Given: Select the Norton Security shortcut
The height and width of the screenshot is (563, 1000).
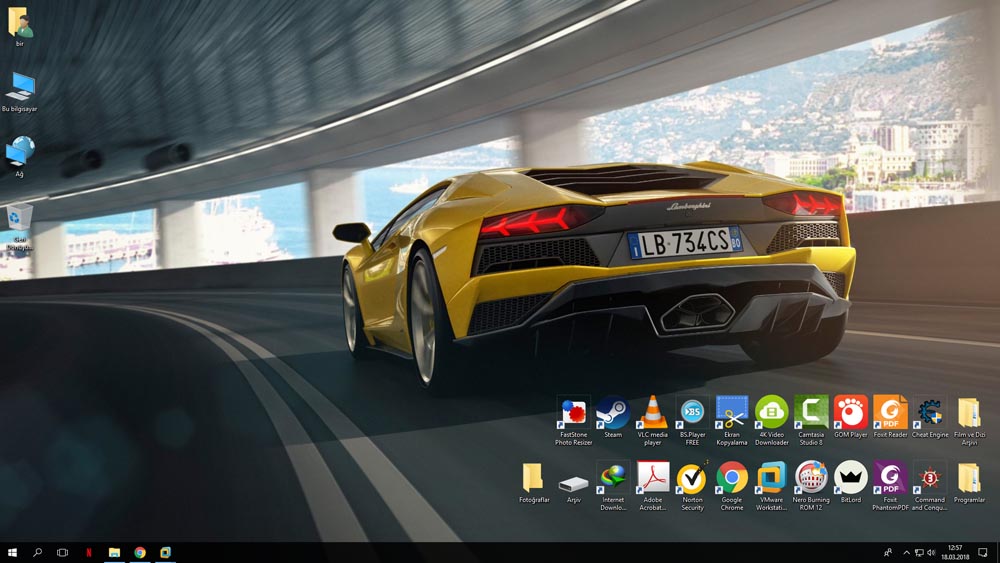Looking at the screenshot, I should coord(691,479).
